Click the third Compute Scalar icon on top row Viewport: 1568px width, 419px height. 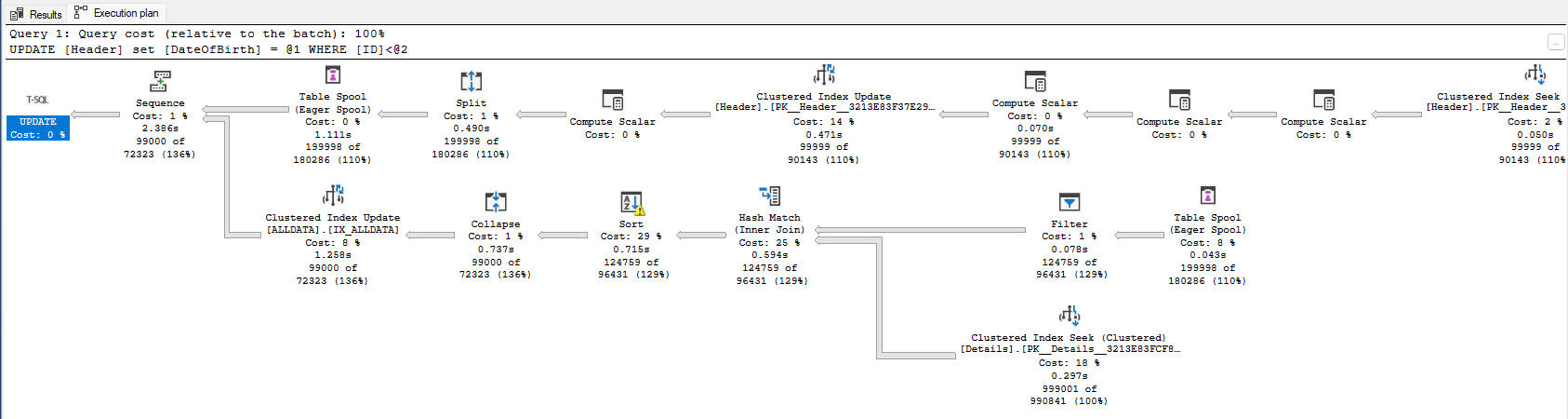1179,101
